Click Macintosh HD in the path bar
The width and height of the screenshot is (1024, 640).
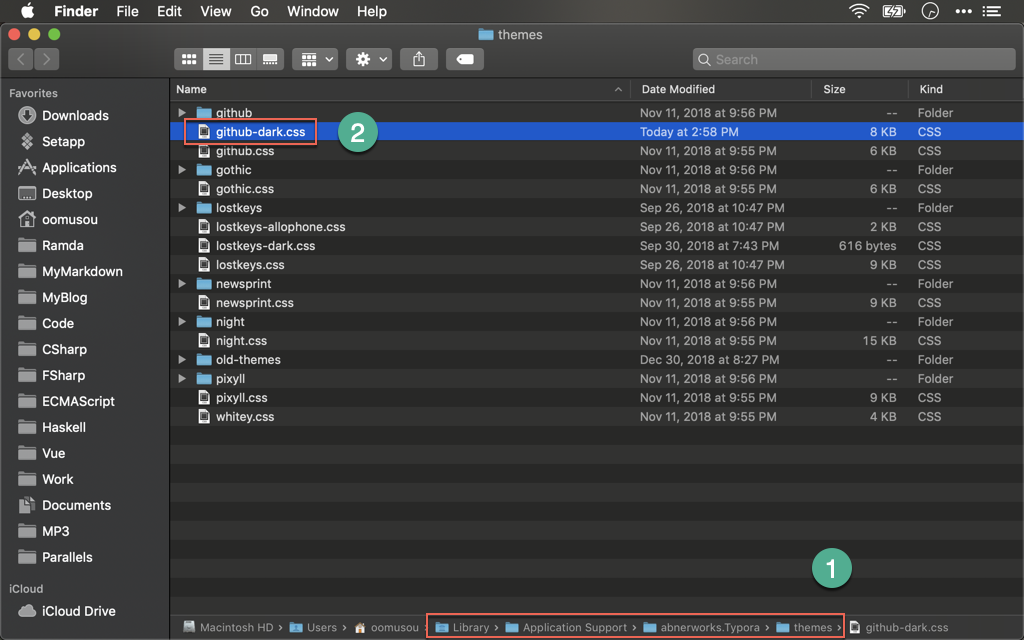pyautogui.click(x=229, y=628)
